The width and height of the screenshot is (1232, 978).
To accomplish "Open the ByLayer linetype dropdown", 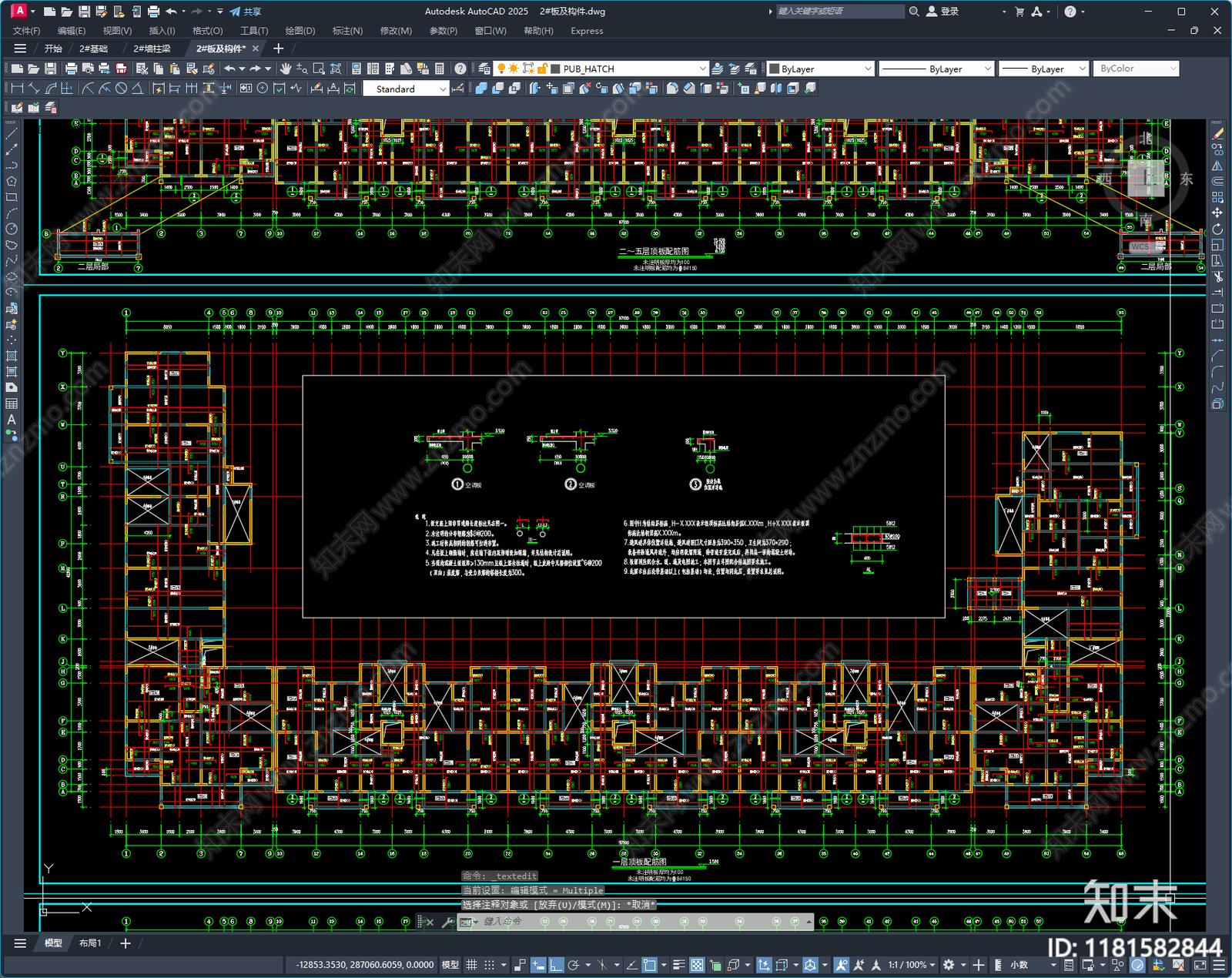I will (x=988, y=69).
